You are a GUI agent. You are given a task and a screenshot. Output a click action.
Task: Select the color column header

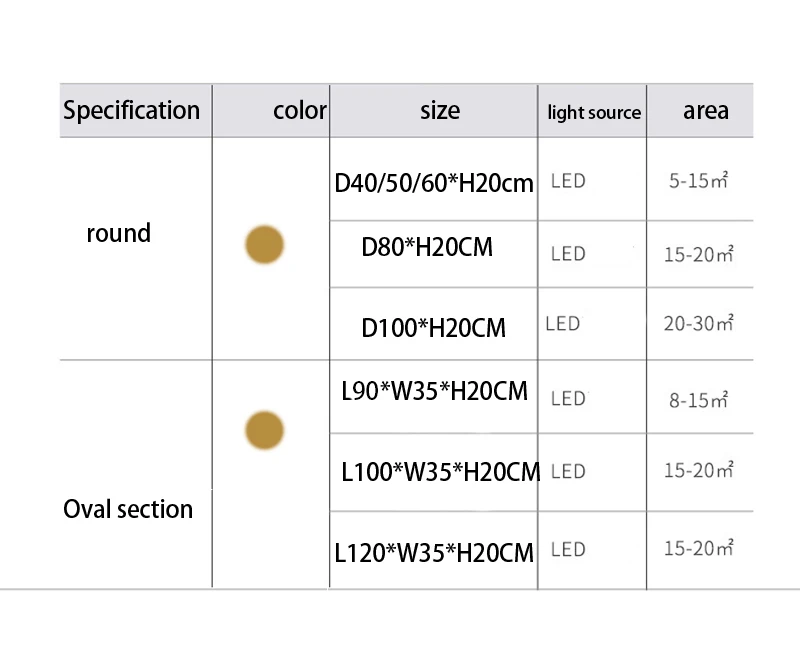300,110
